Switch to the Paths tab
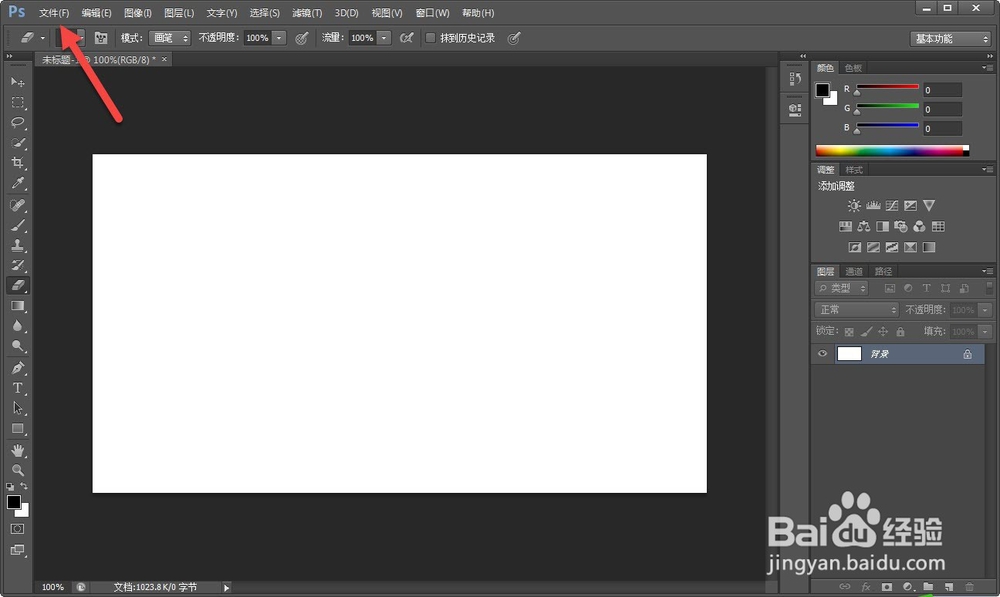The image size is (1000, 597). point(883,271)
